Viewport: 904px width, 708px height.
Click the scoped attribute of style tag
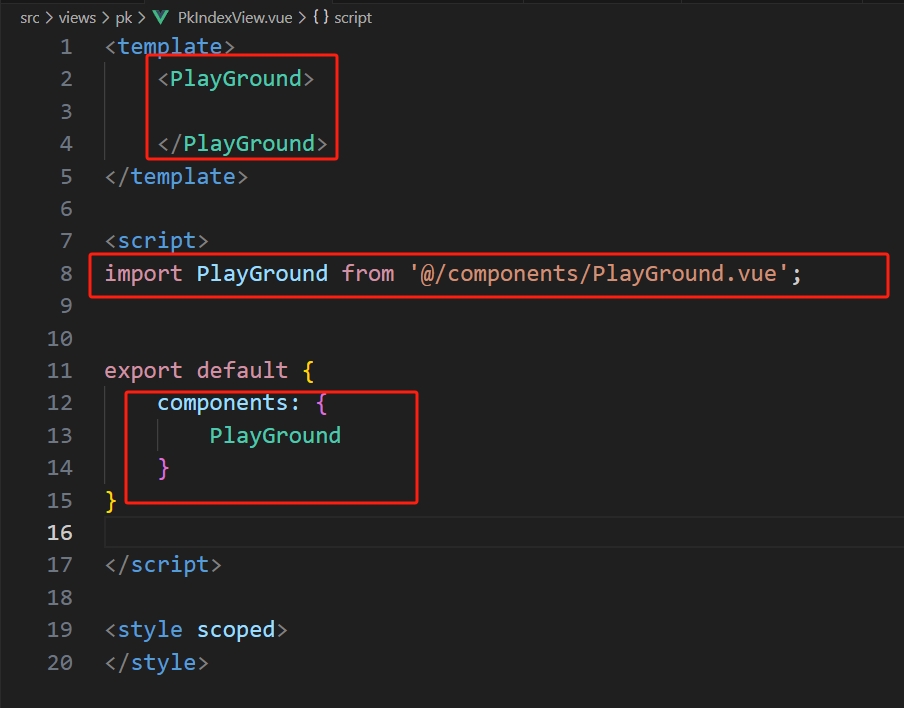pyautogui.click(x=235, y=630)
